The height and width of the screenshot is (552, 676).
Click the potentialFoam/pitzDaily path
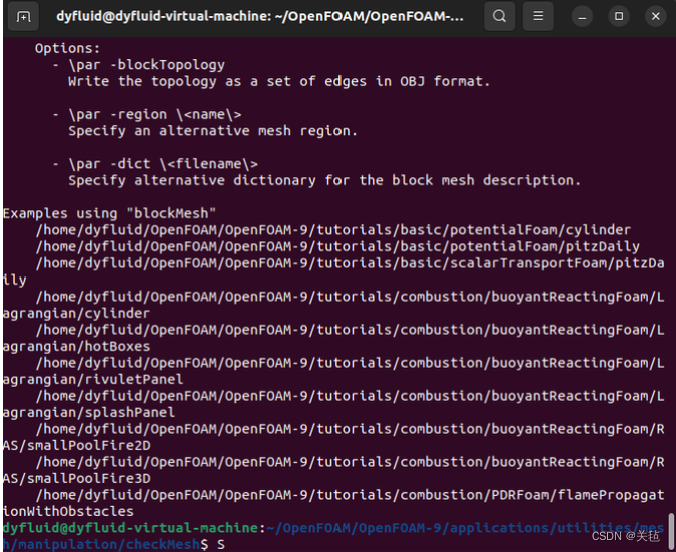[338, 247]
